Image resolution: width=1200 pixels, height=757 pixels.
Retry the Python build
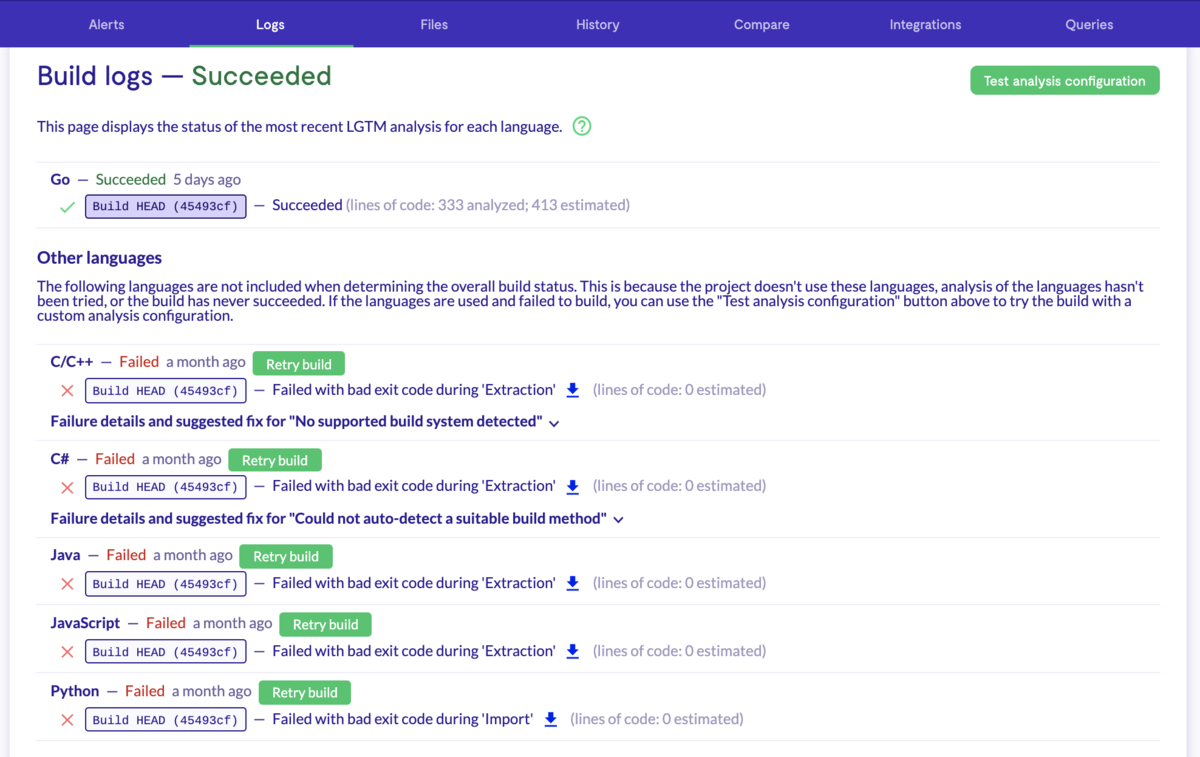[304, 692]
